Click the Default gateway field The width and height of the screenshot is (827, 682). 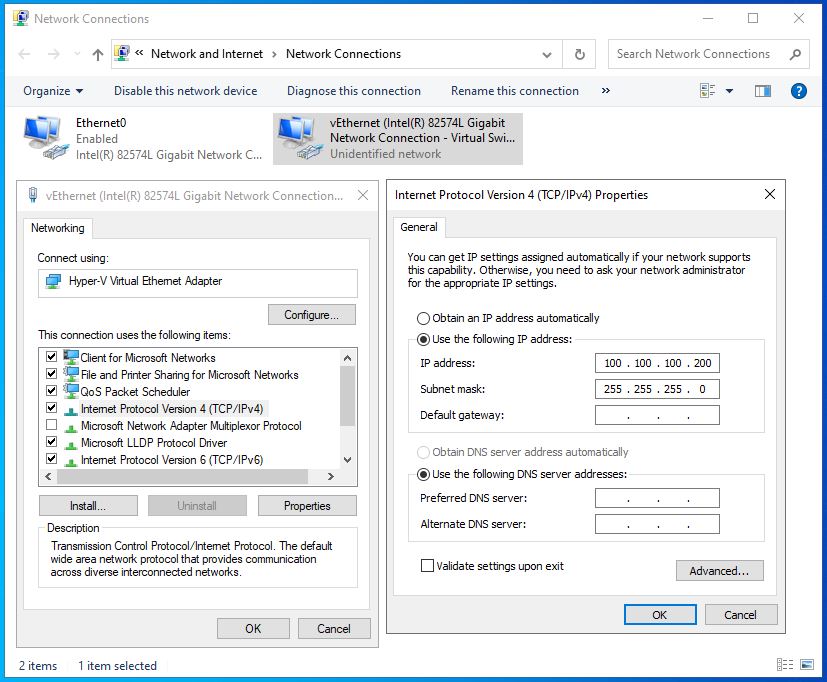click(x=657, y=415)
